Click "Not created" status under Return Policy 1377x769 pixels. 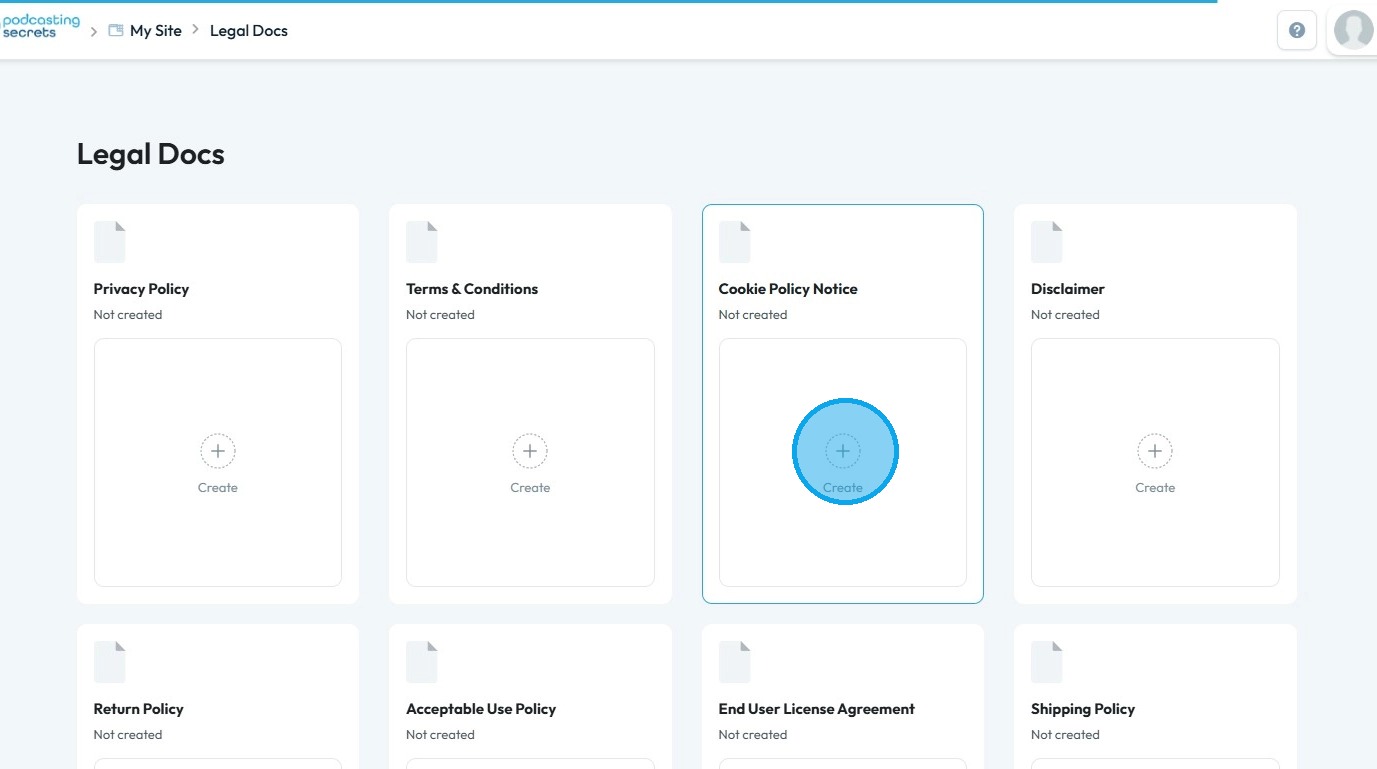128,735
